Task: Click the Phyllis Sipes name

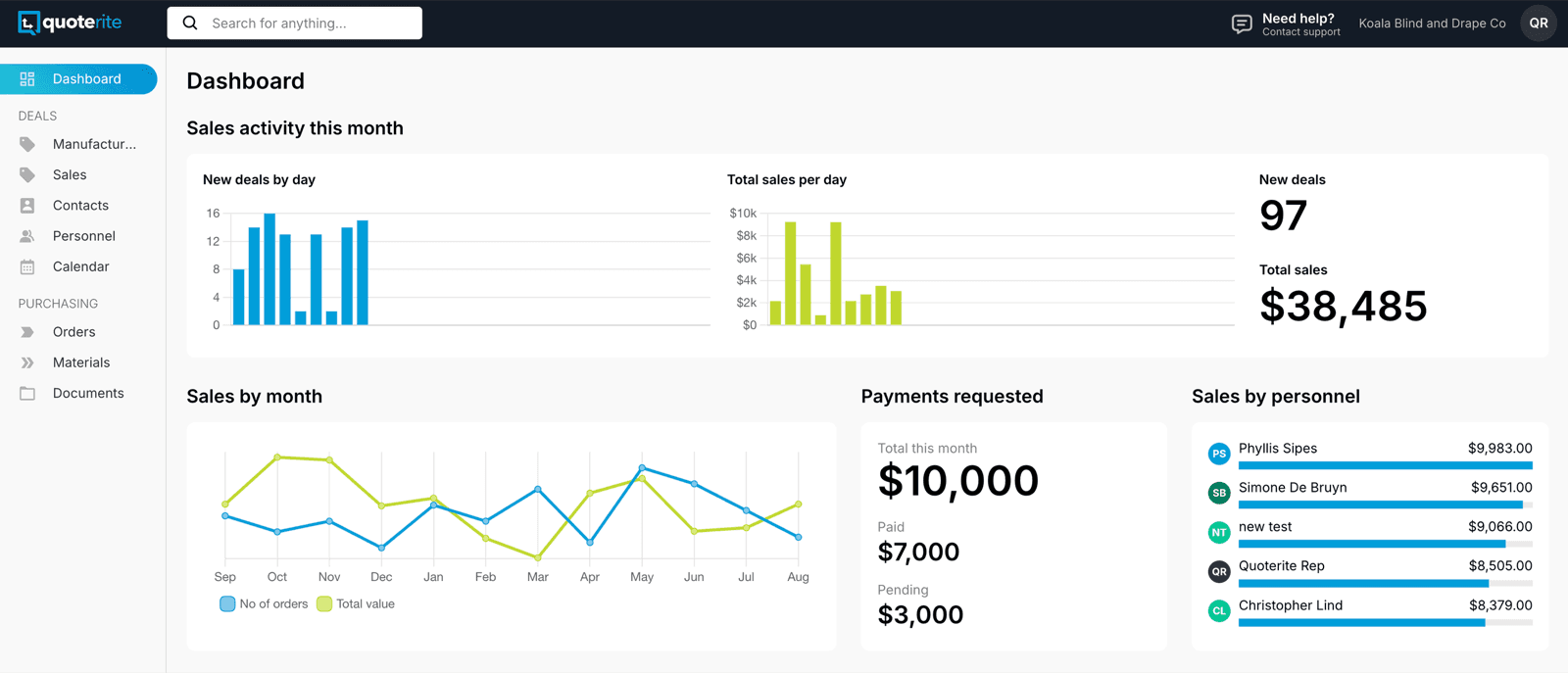Action: [x=1278, y=449]
